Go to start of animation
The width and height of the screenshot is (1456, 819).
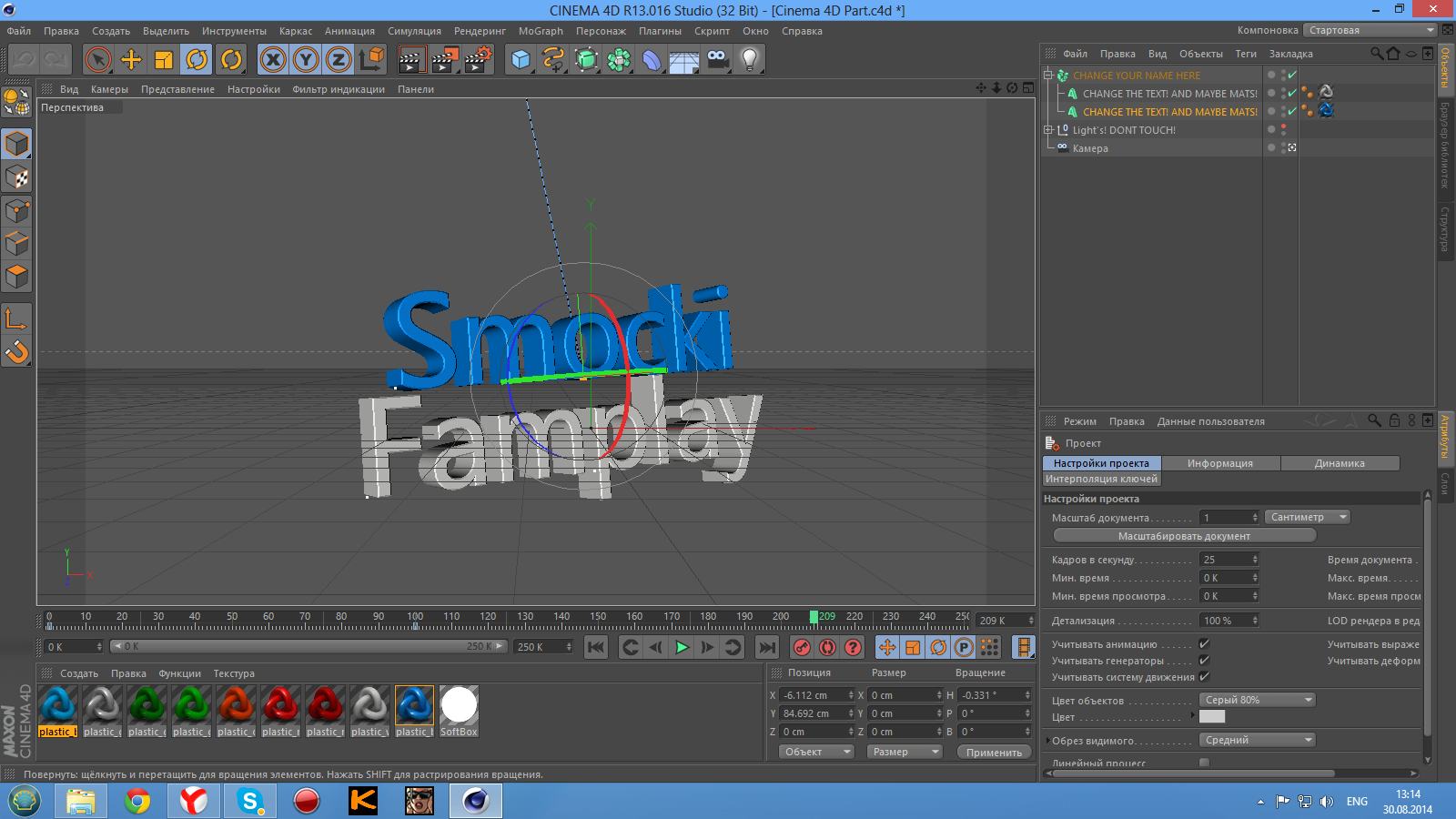[595, 647]
